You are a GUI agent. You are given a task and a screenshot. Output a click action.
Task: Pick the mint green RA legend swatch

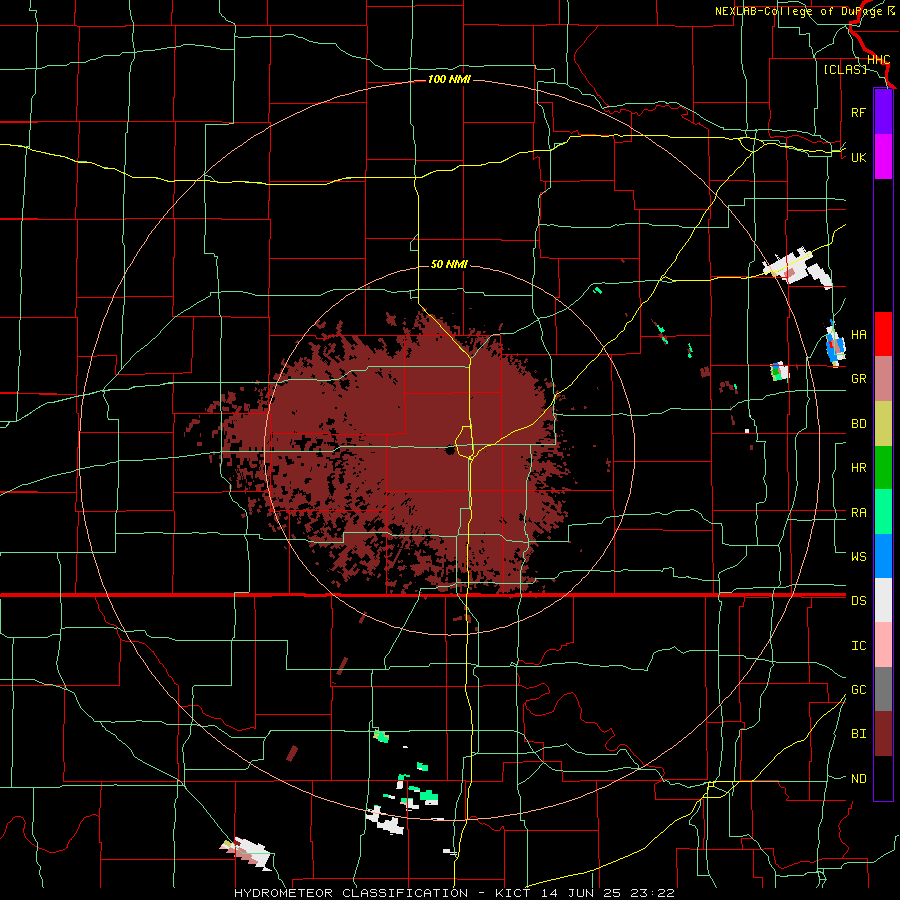(883, 512)
